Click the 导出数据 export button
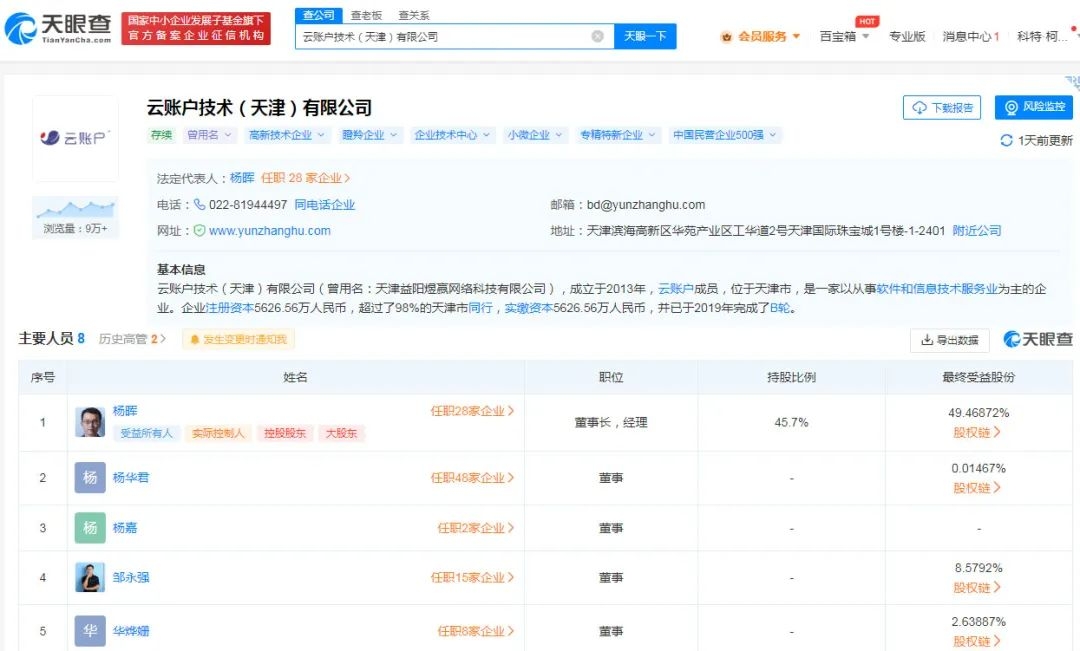1080x651 pixels. click(x=950, y=340)
